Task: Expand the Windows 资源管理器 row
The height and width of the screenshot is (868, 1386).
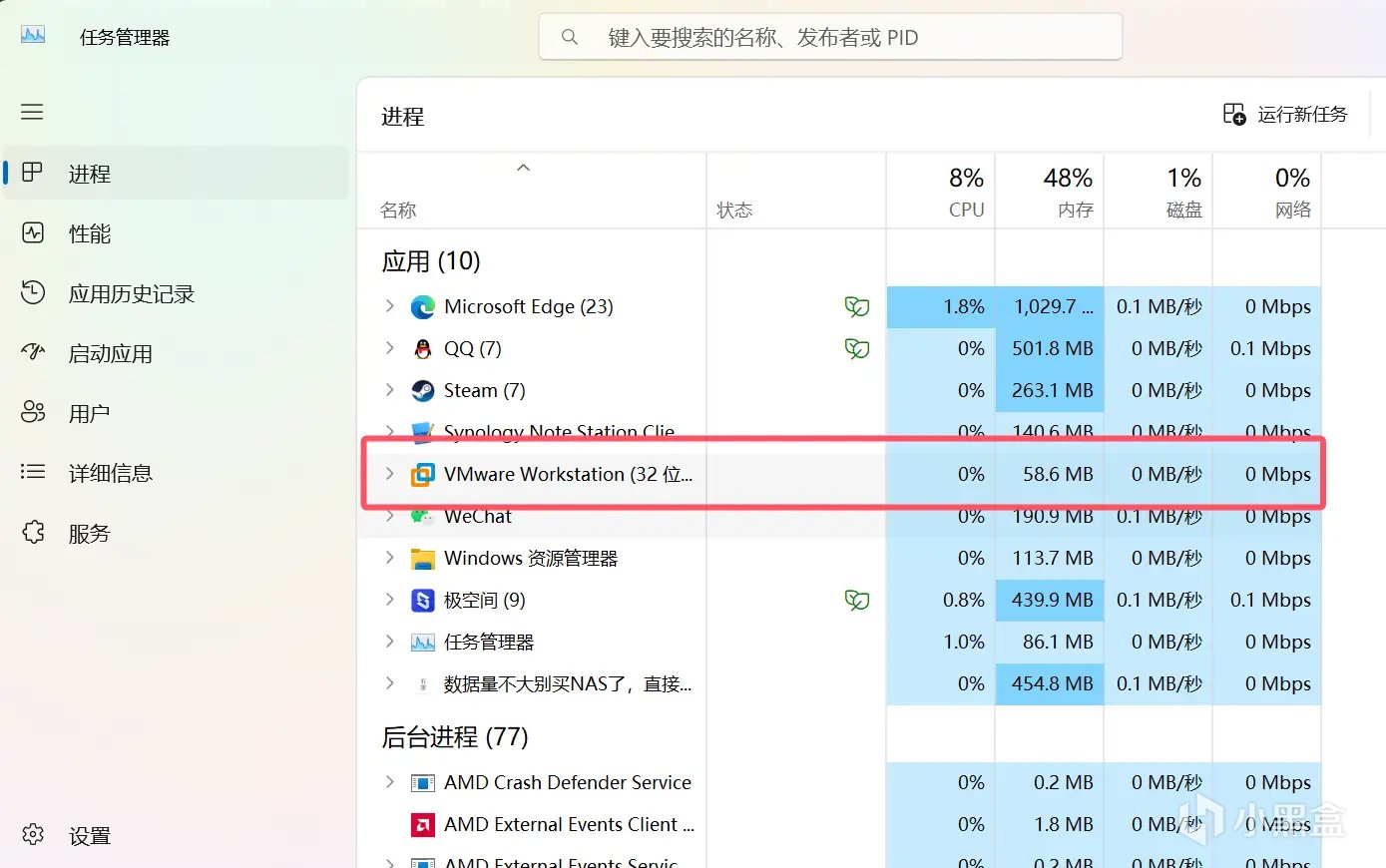Action: [x=389, y=558]
